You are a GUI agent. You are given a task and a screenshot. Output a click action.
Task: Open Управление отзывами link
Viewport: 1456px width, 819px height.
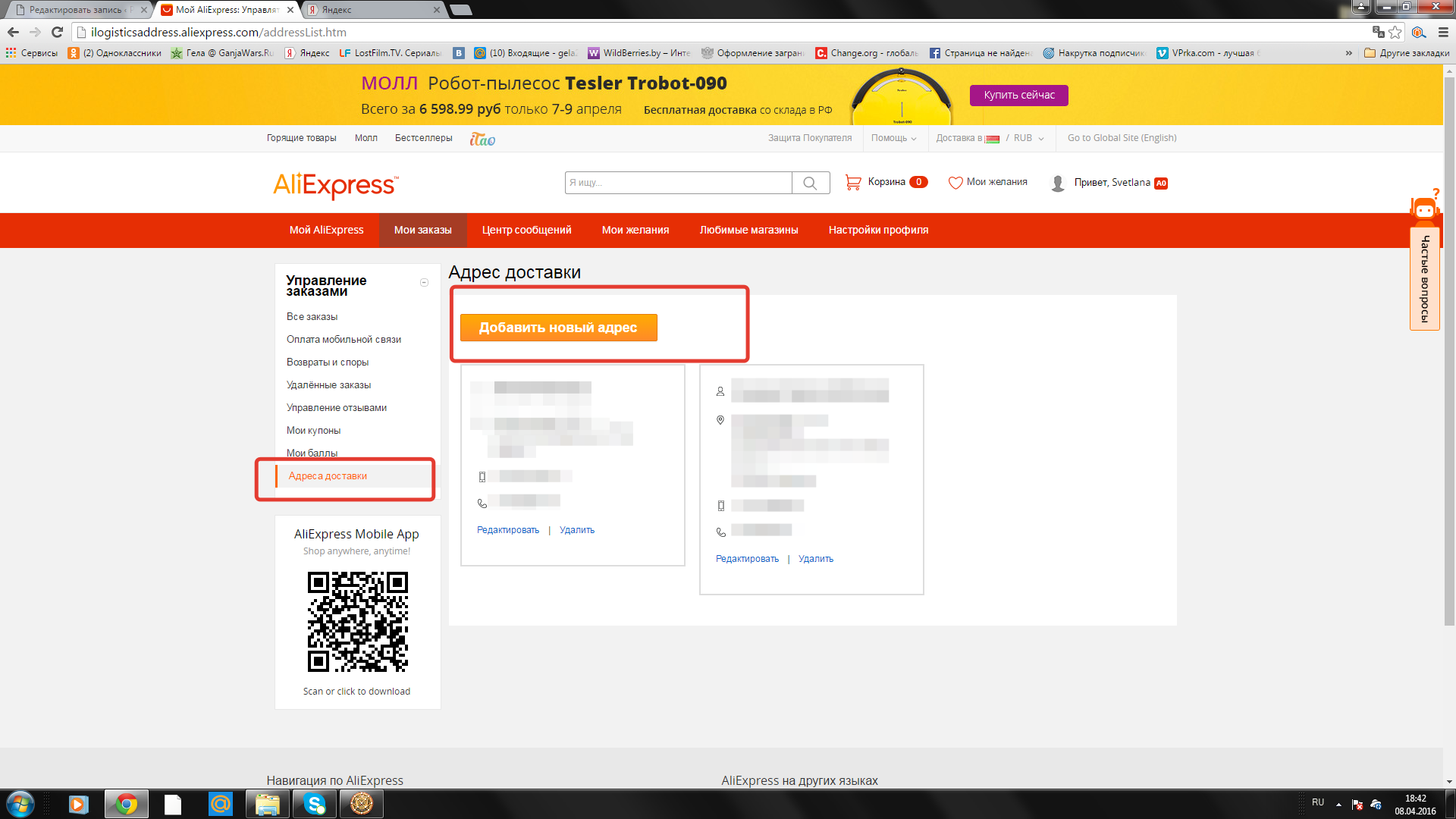pyautogui.click(x=337, y=408)
